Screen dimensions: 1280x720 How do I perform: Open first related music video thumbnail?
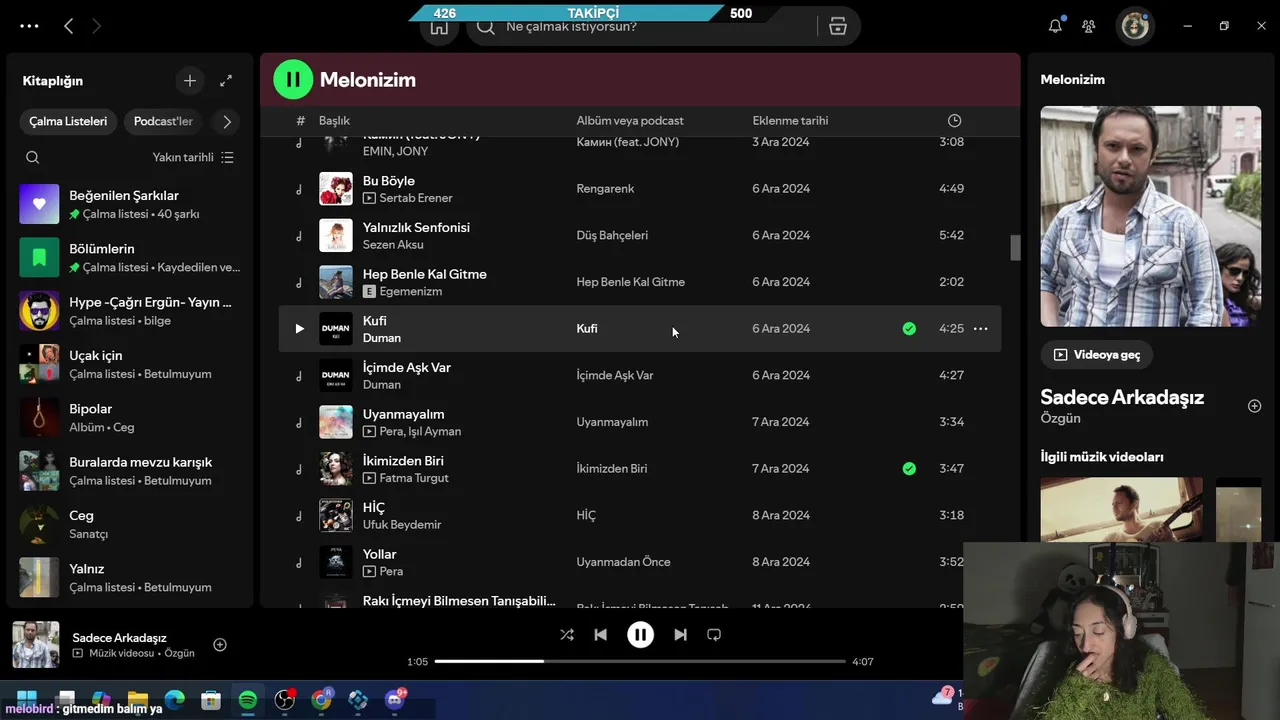(x=1122, y=509)
